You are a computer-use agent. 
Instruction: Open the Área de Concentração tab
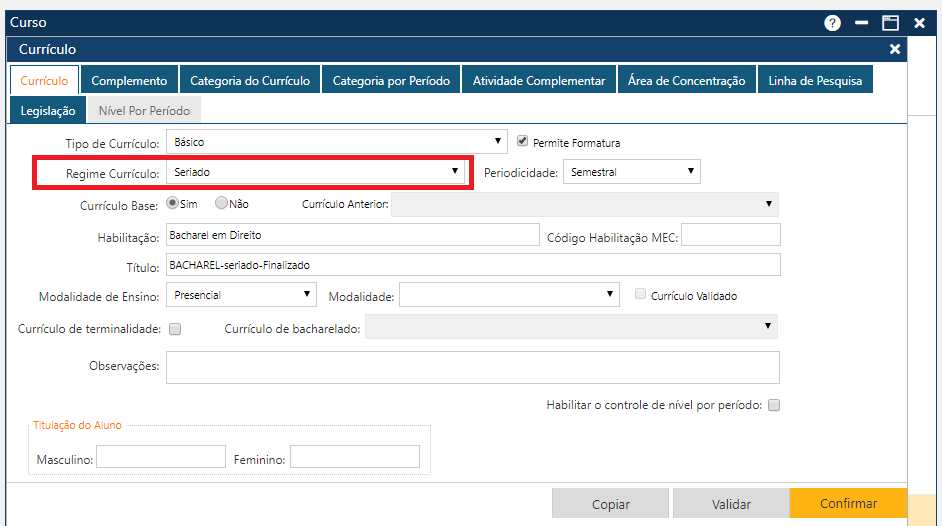(687, 80)
